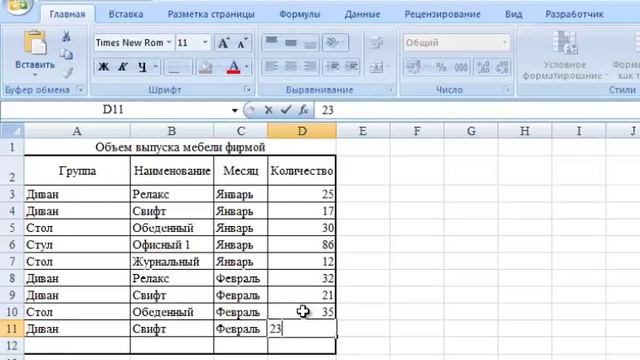Switch to the Вид tab
640x360 pixels.
(513, 14)
